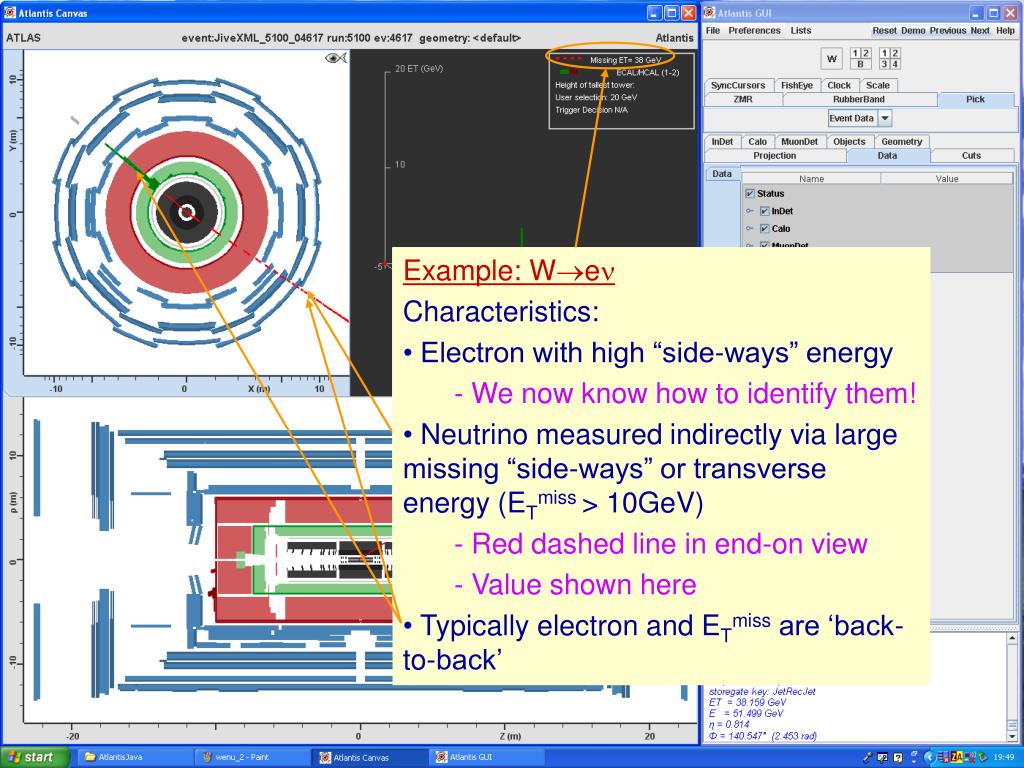Screen dimensions: 1024x768
Task: Open the Objects parameter tab
Action: pyautogui.click(x=849, y=142)
